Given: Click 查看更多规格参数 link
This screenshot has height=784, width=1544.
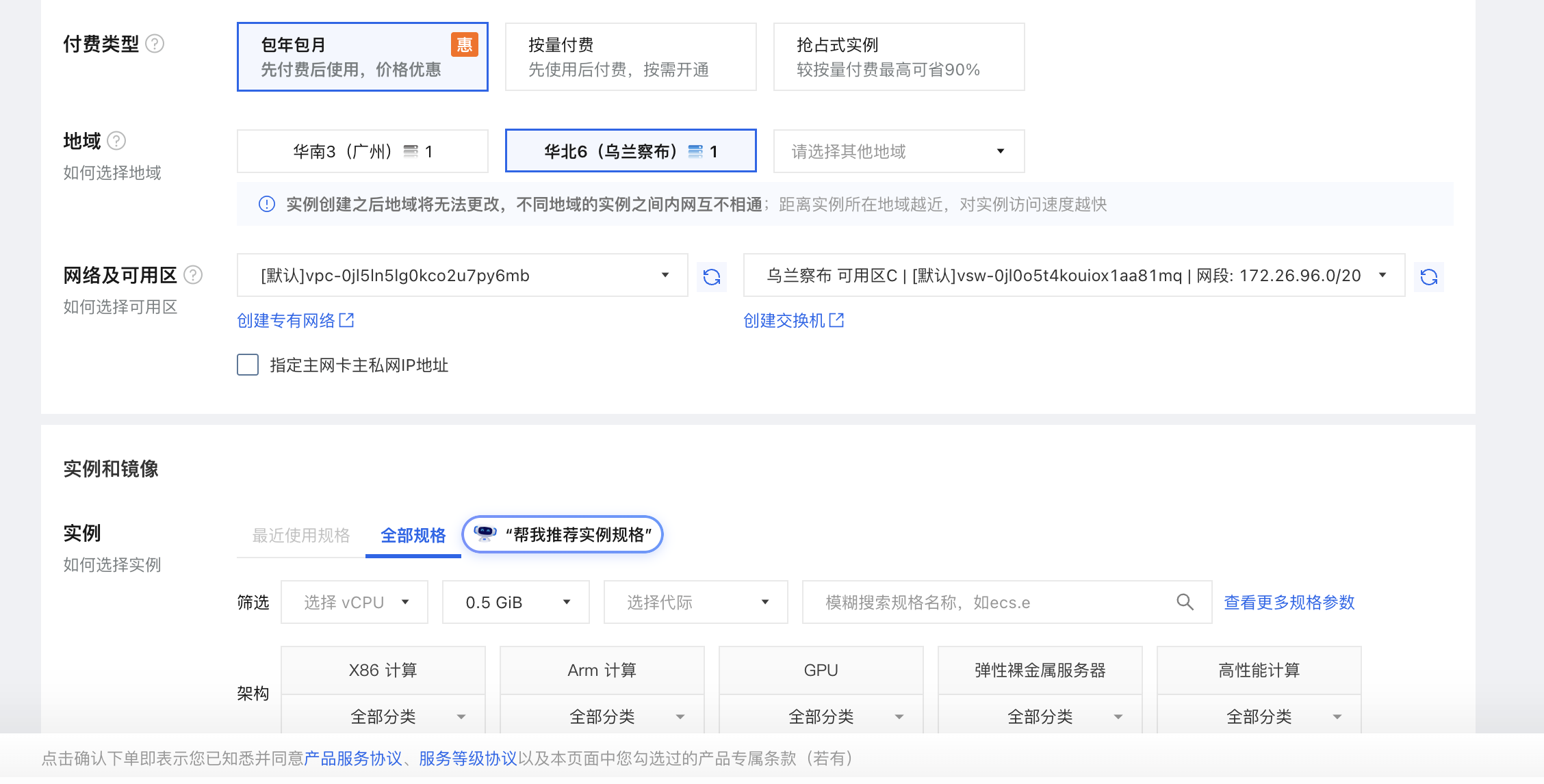Looking at the screenshot, I should pos(1289,602).
